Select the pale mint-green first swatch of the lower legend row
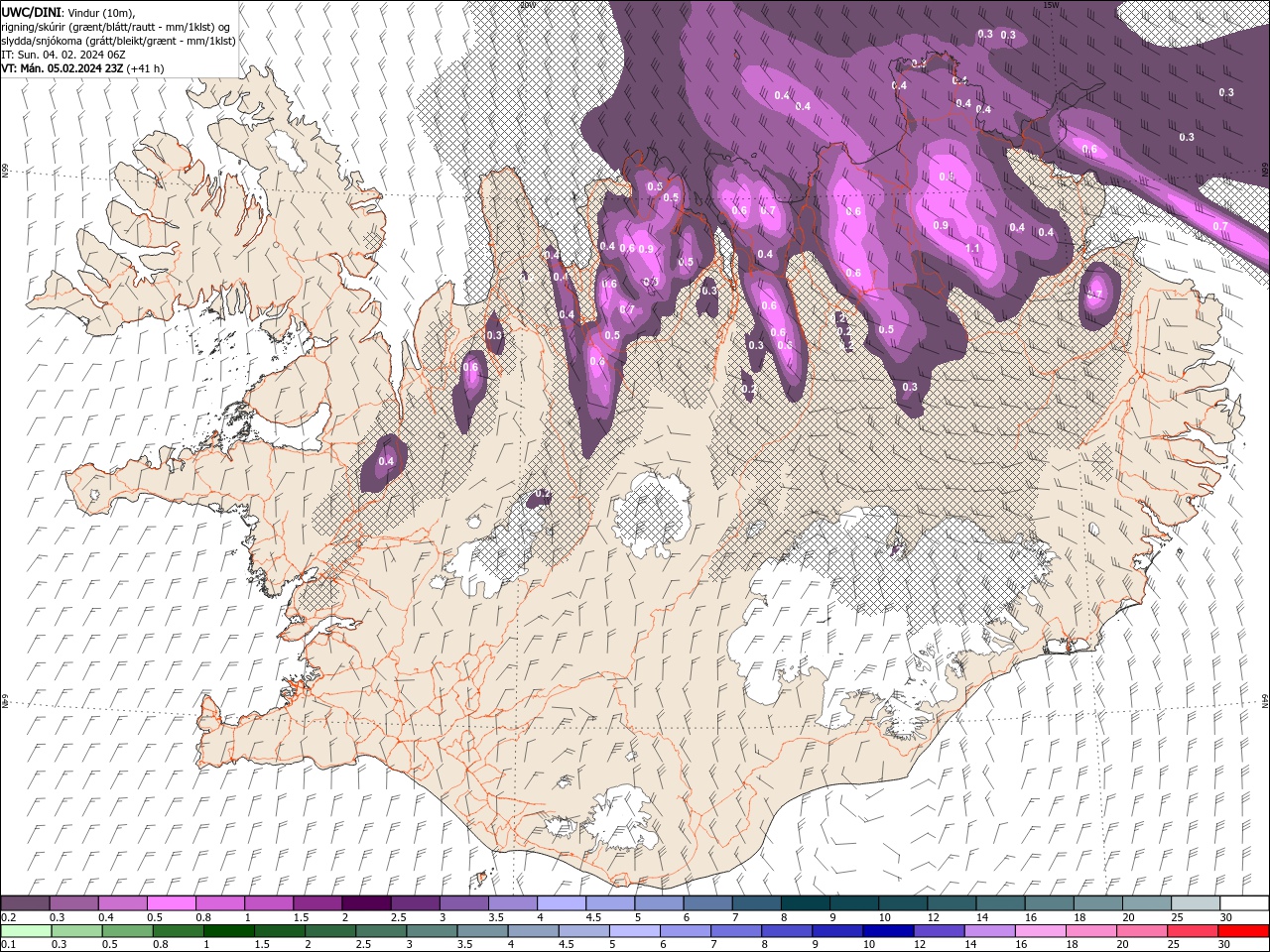Screen dimensions: 1270x952 pyautogui.click(x=26, y=931)
